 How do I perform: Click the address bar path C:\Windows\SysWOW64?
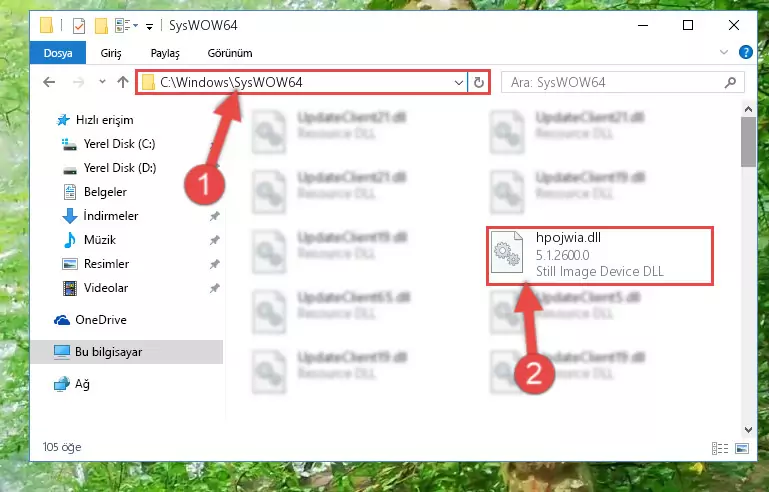click(x=231, y=82)
